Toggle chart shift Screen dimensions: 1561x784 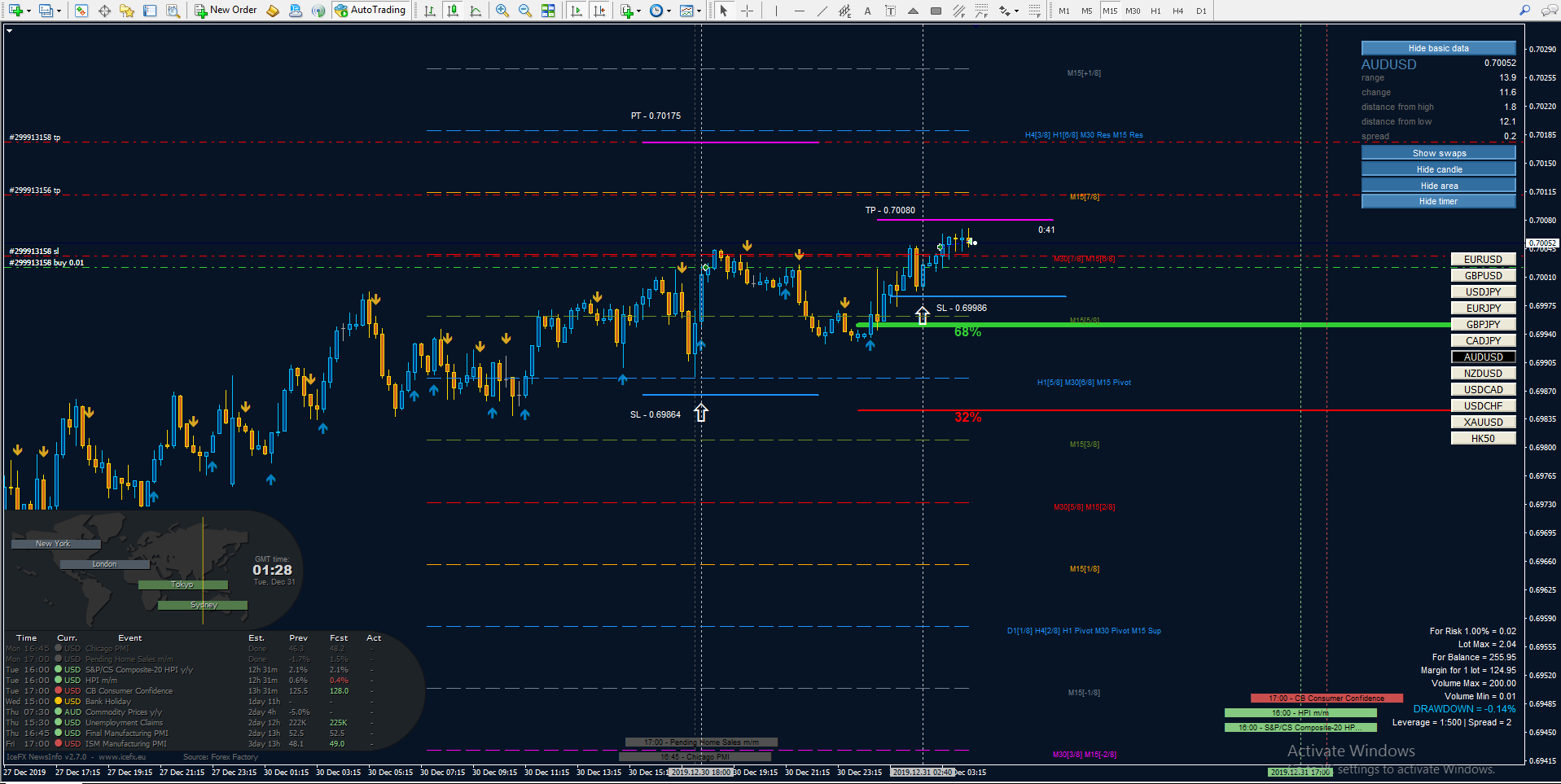pos(599,11)
